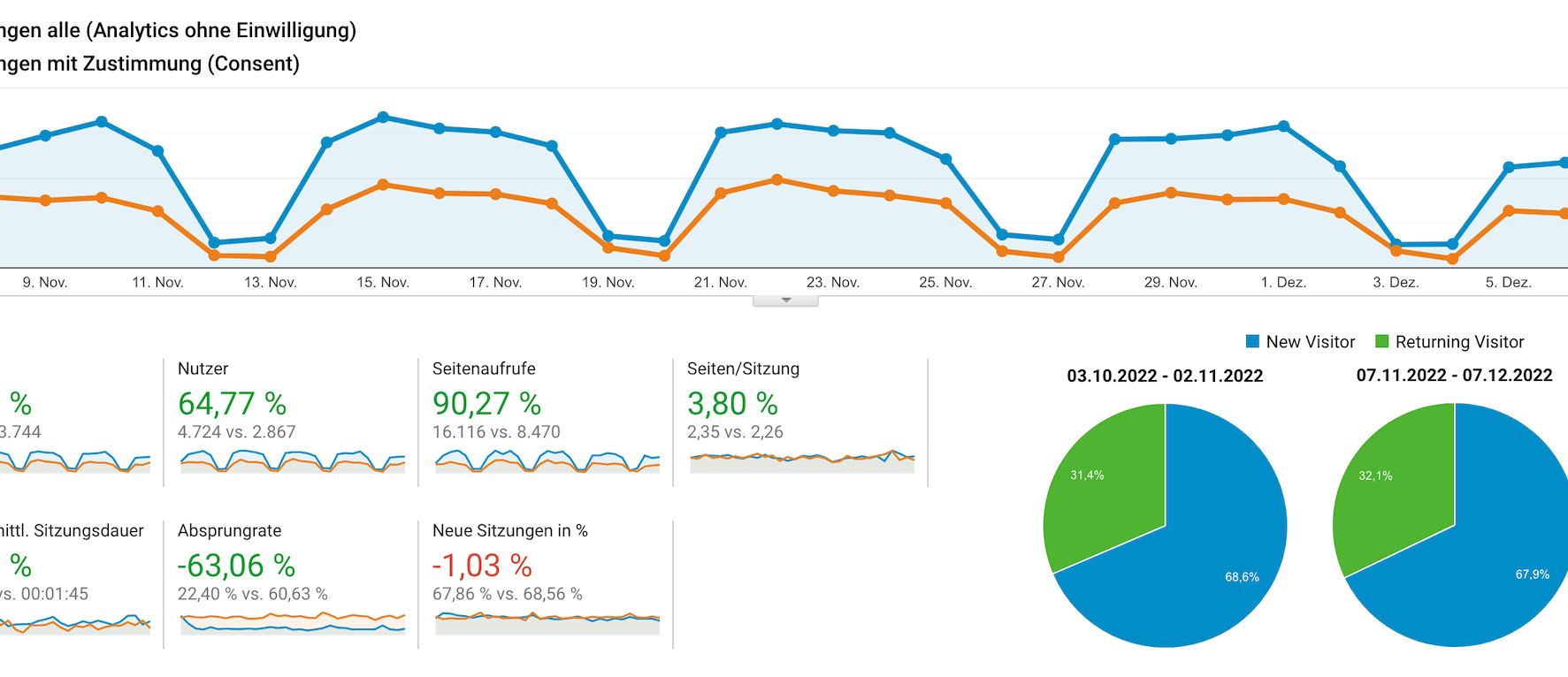Click the blue New Visitor legend swatch
The height and width of the screenshot is (677, 1568).
coord(1252,341)
